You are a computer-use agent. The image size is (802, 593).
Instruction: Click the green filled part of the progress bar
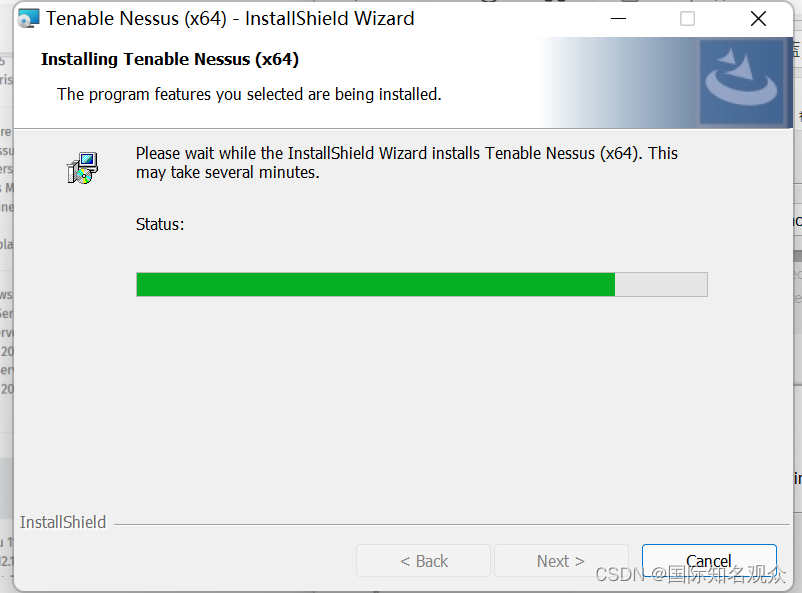tap(375, 284)
